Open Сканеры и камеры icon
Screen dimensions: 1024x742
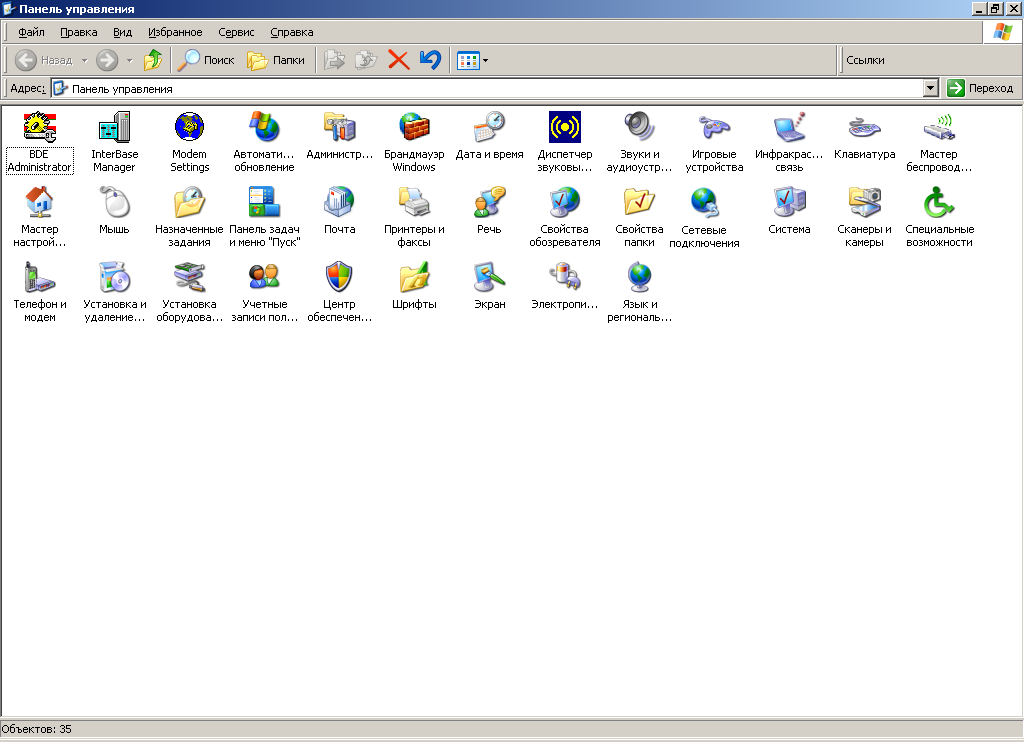(x=865, y=202)
